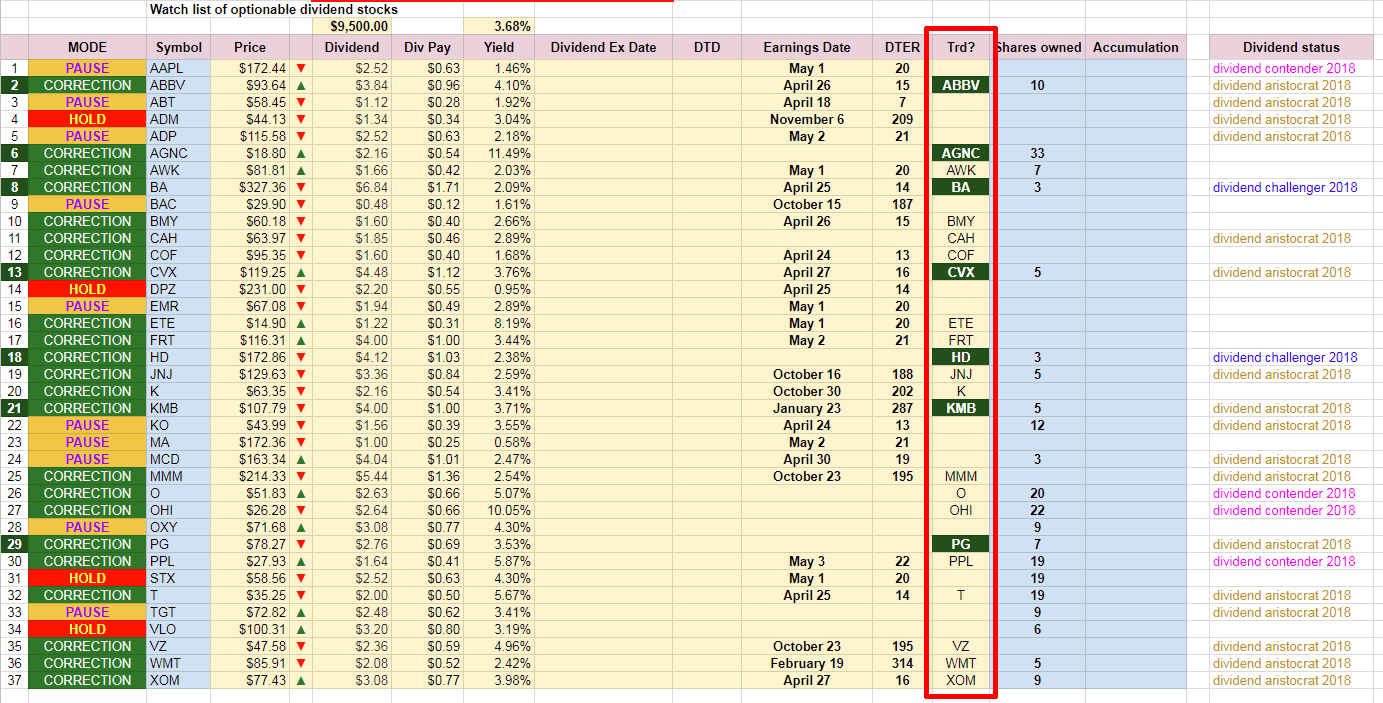Click the Accumulation column header
Screen dimensions: 1383x703
click(1136, 47)
